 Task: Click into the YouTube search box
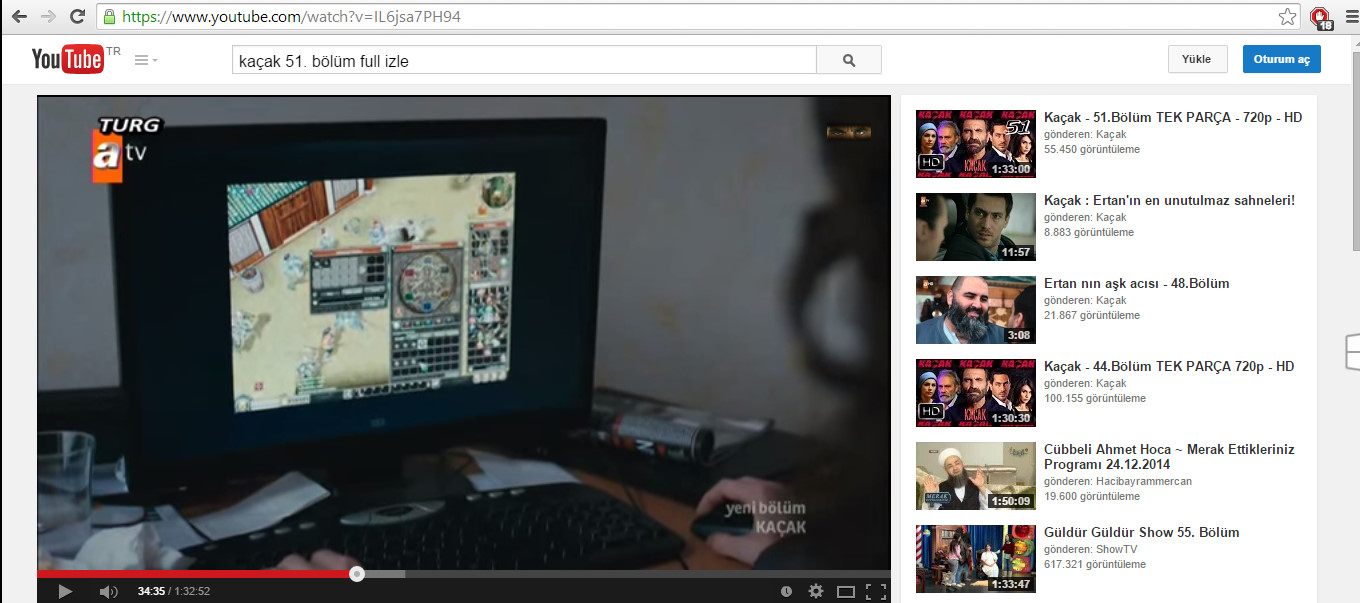coord(524,60)
